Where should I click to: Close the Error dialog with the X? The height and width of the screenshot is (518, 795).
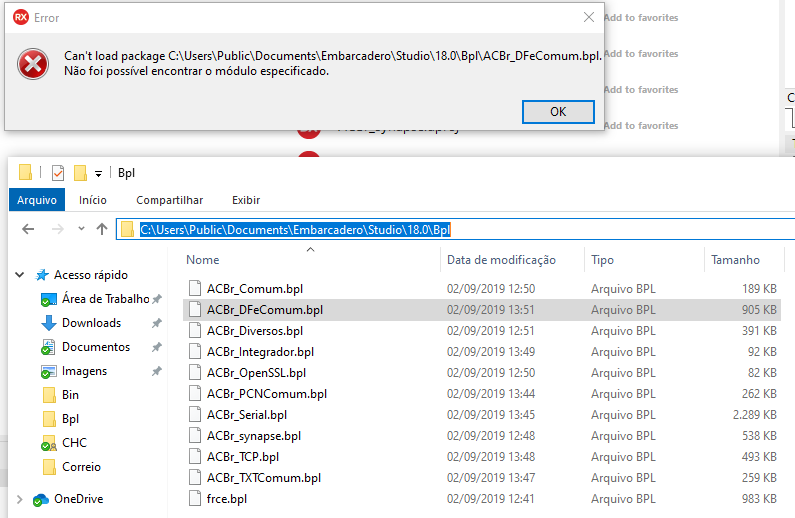589,17
